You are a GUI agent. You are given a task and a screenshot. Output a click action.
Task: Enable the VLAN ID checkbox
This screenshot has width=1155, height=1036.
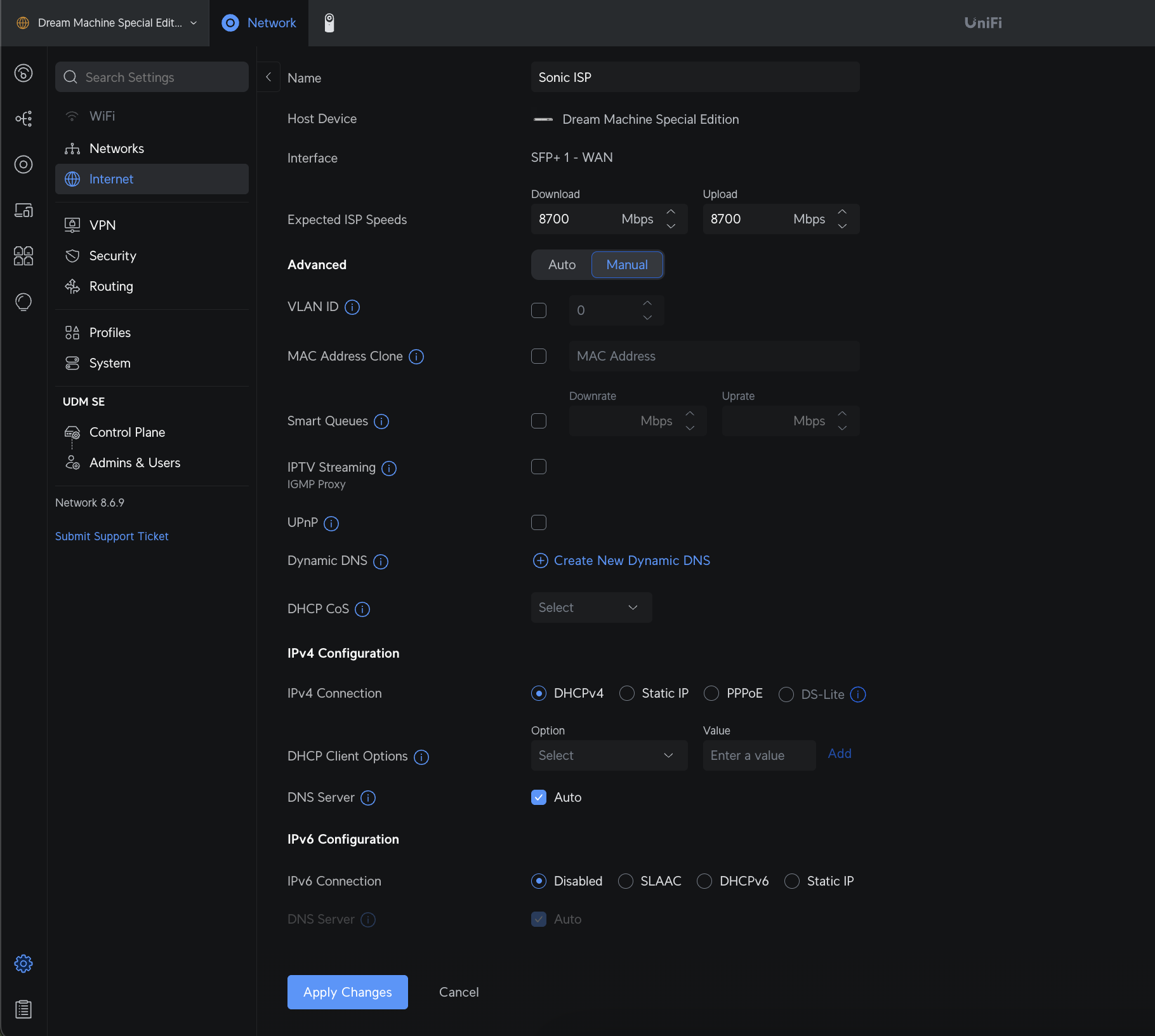click(x=539, y=310)
